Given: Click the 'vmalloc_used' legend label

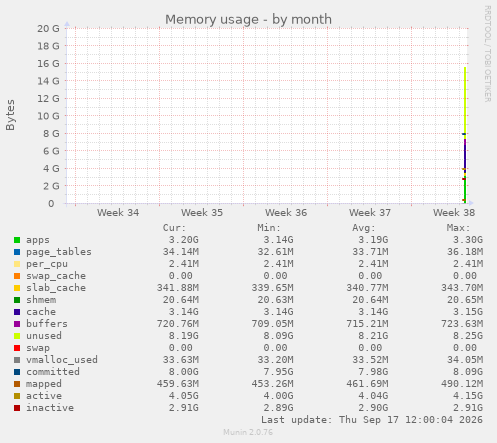Looking at the screenshot, I should pyautogui.click(x=62, y=360).
